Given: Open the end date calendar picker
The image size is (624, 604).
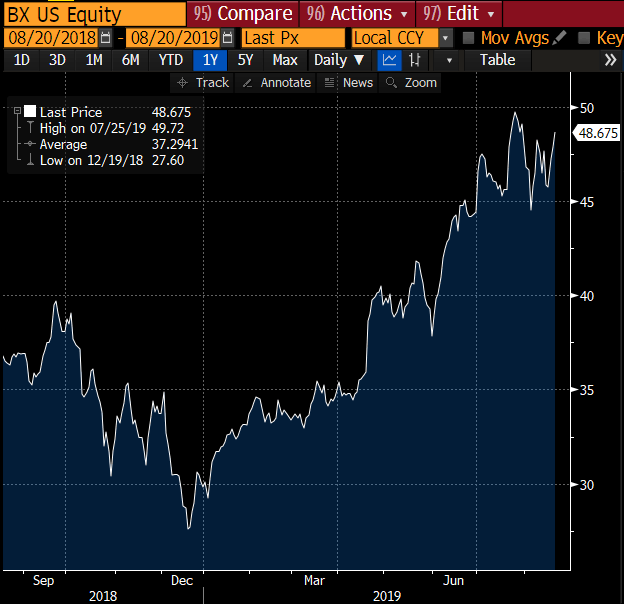Looking at the screenshot, I should tap(230, 38).
